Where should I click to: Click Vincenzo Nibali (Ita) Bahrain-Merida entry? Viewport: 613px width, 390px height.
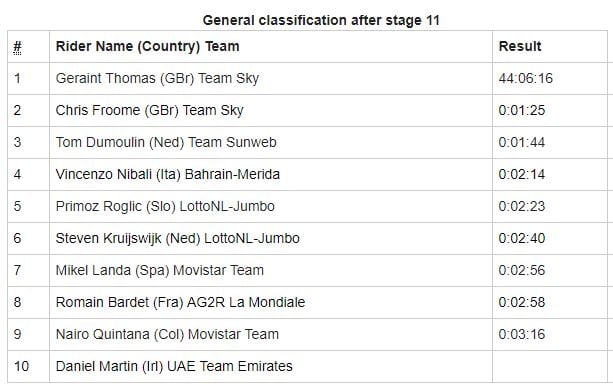(168, 174)
